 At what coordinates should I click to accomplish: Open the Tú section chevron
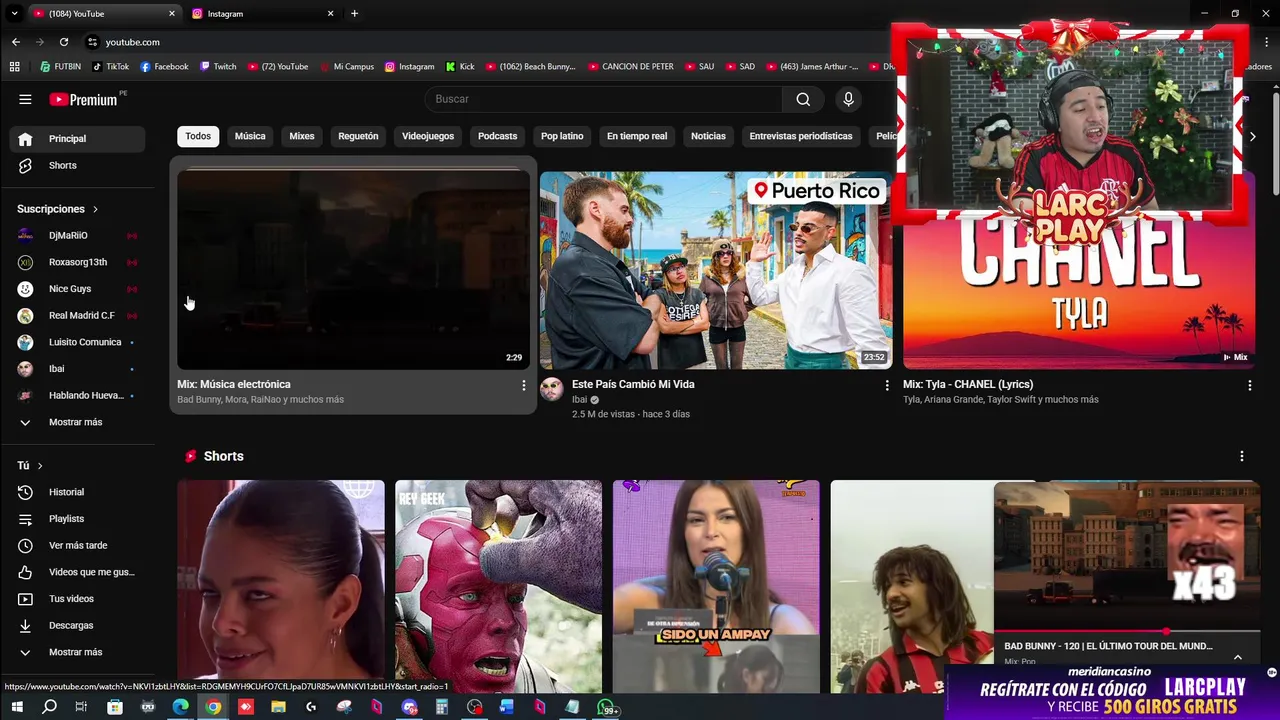pos(40,466)
